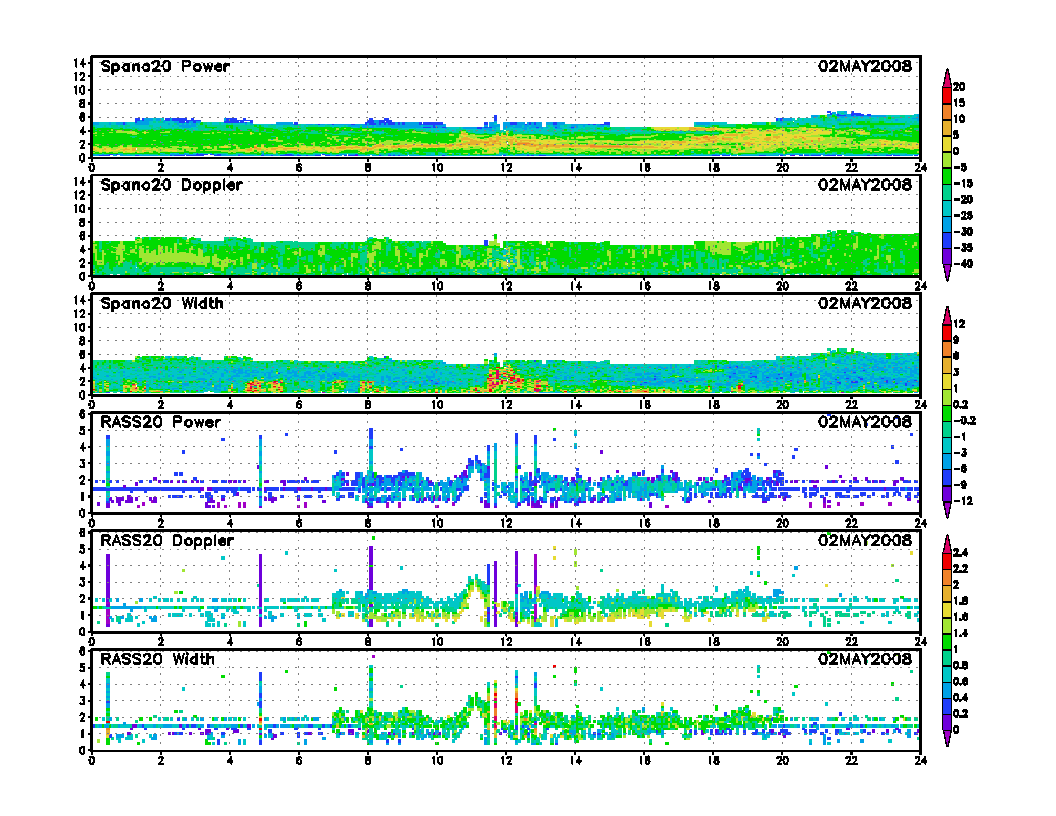
Task: Click the red swatch on the top colorbar
Action: [947, 95]
